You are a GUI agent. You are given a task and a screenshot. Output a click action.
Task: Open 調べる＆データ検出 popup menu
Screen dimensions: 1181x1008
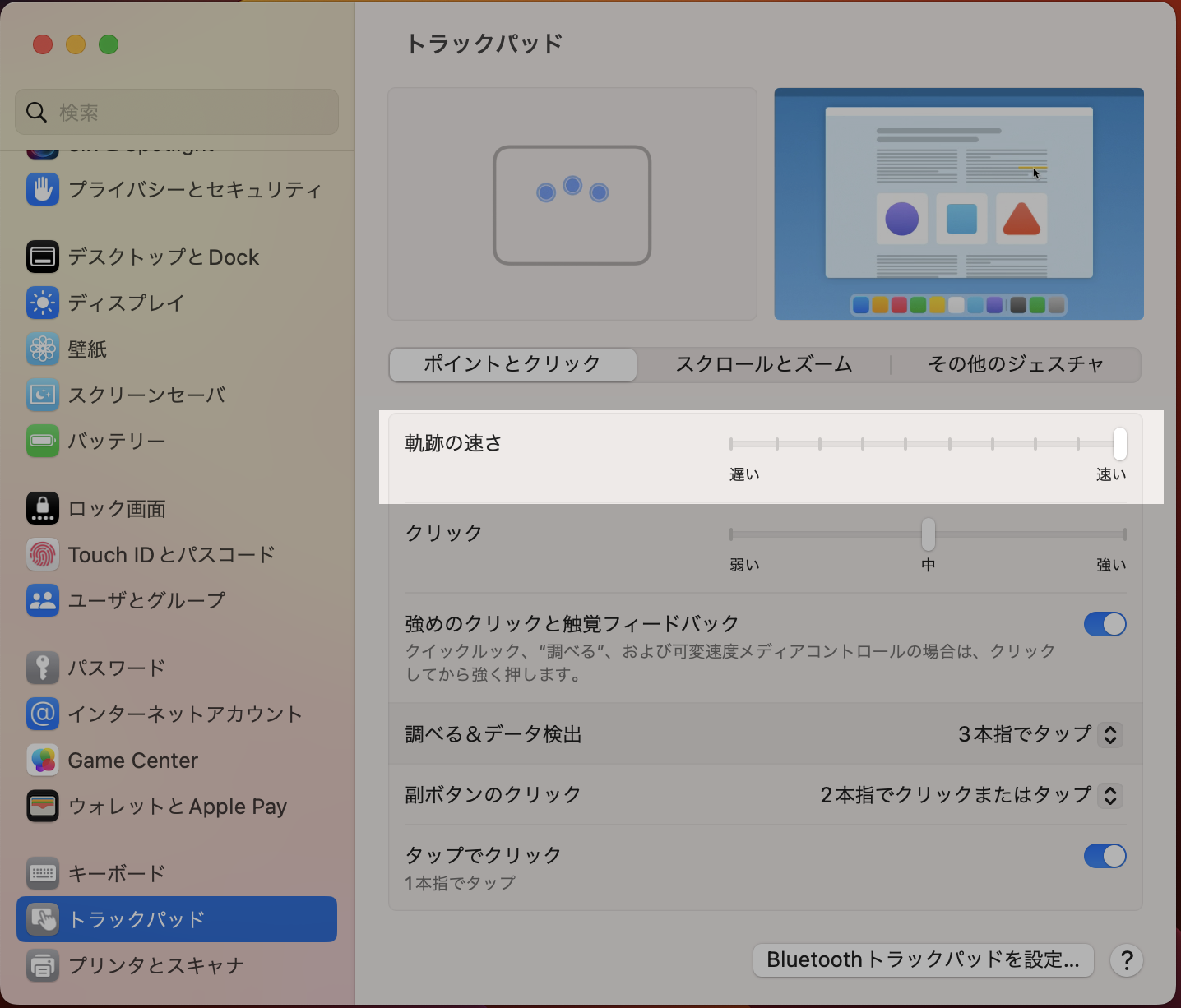pos(1109,734)
